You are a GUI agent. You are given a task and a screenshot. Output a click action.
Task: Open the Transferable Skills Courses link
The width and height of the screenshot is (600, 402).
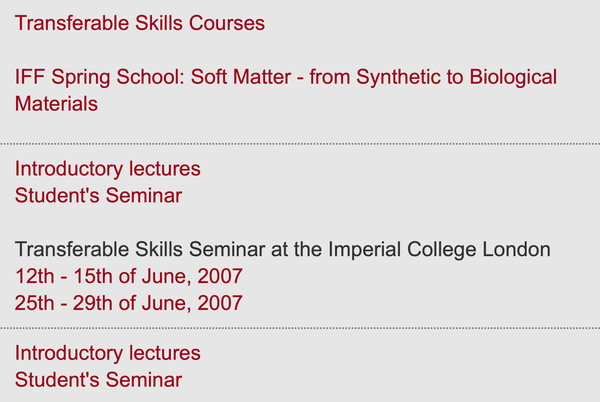click(x=140, y=23)
